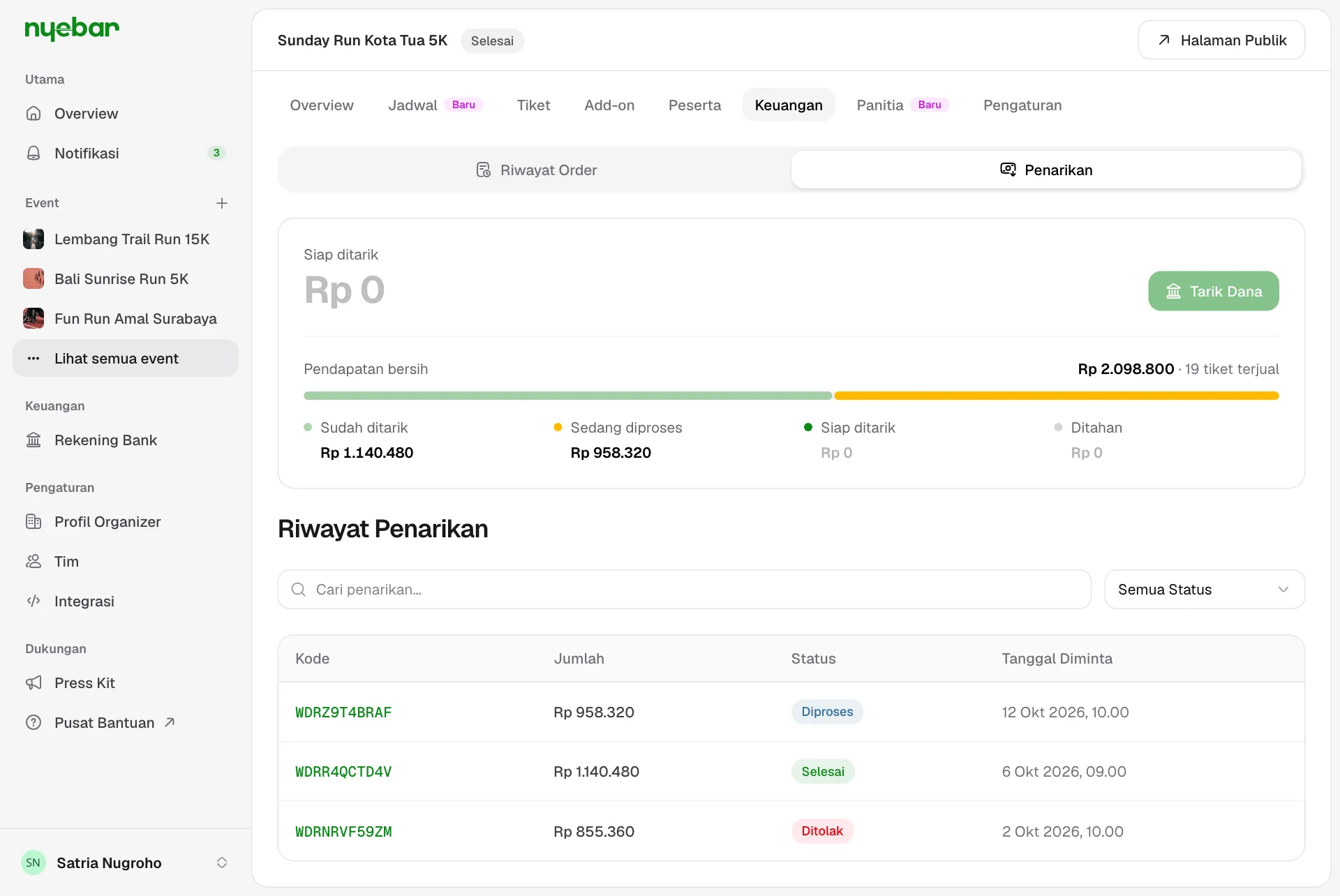Click the Halaman Publik button
The width and height of the screenshot is (1340, 896).
point(1221,40)
